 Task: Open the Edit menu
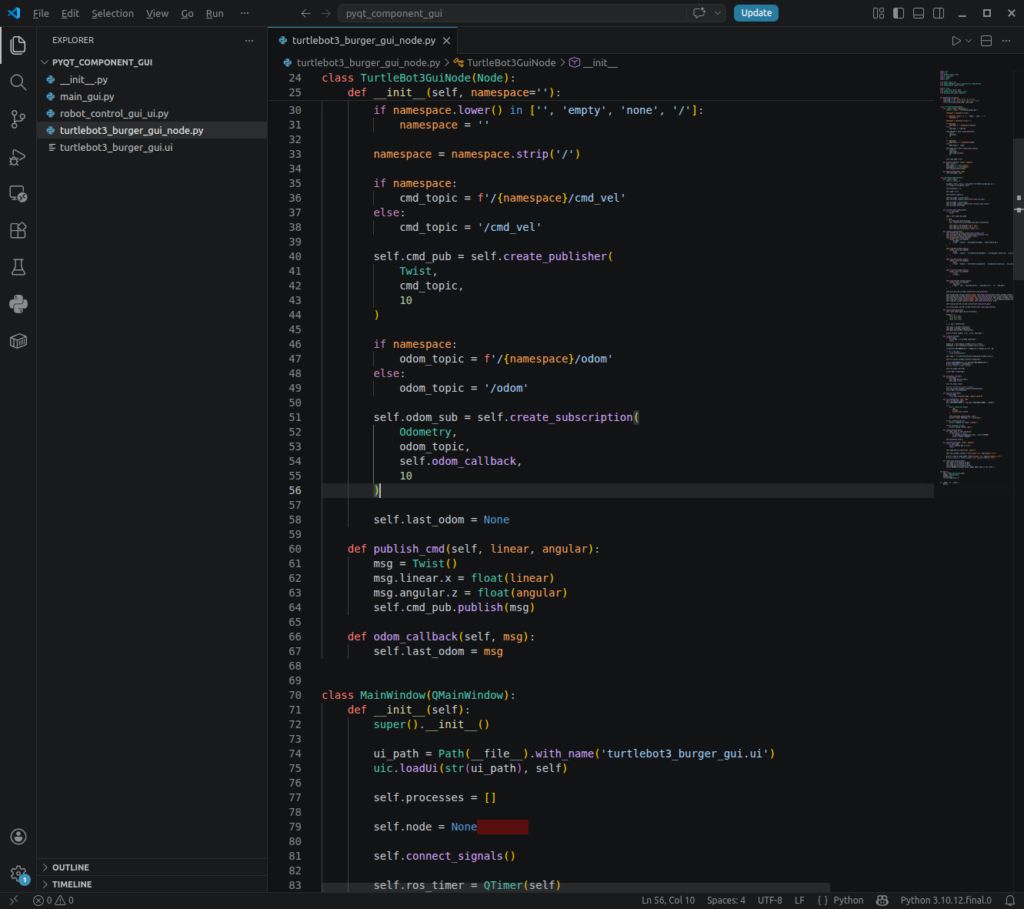tap(70, 13)
